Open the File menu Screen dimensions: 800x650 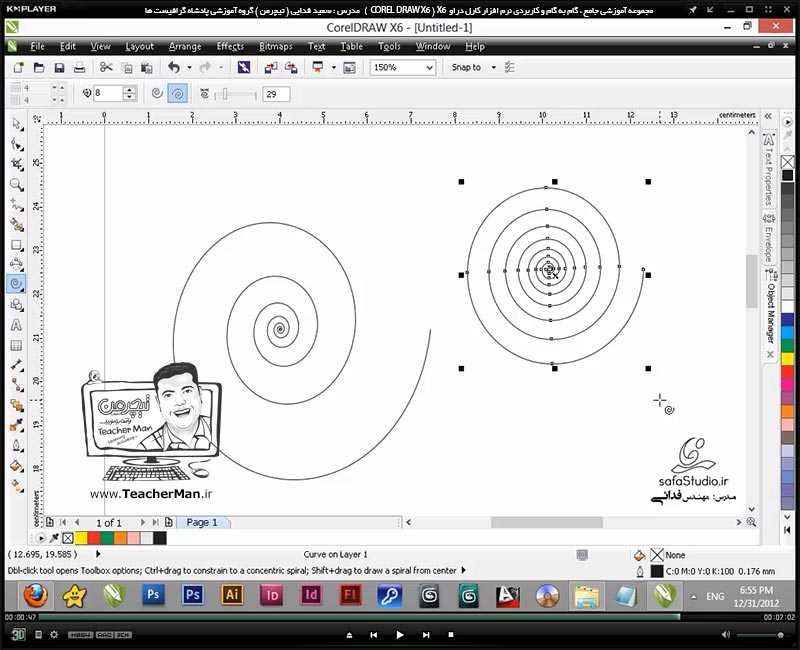(x=37, y=46)
